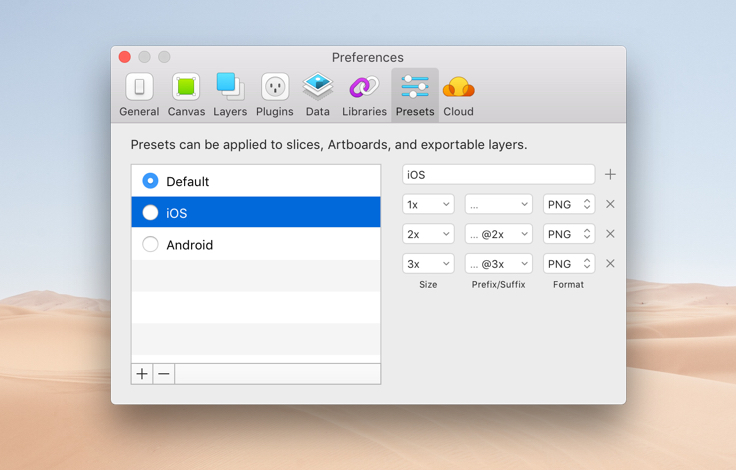Viewport: 736px width, 470px height.
Task: Select the Presets tab label
Action: (x=415, y=112)
